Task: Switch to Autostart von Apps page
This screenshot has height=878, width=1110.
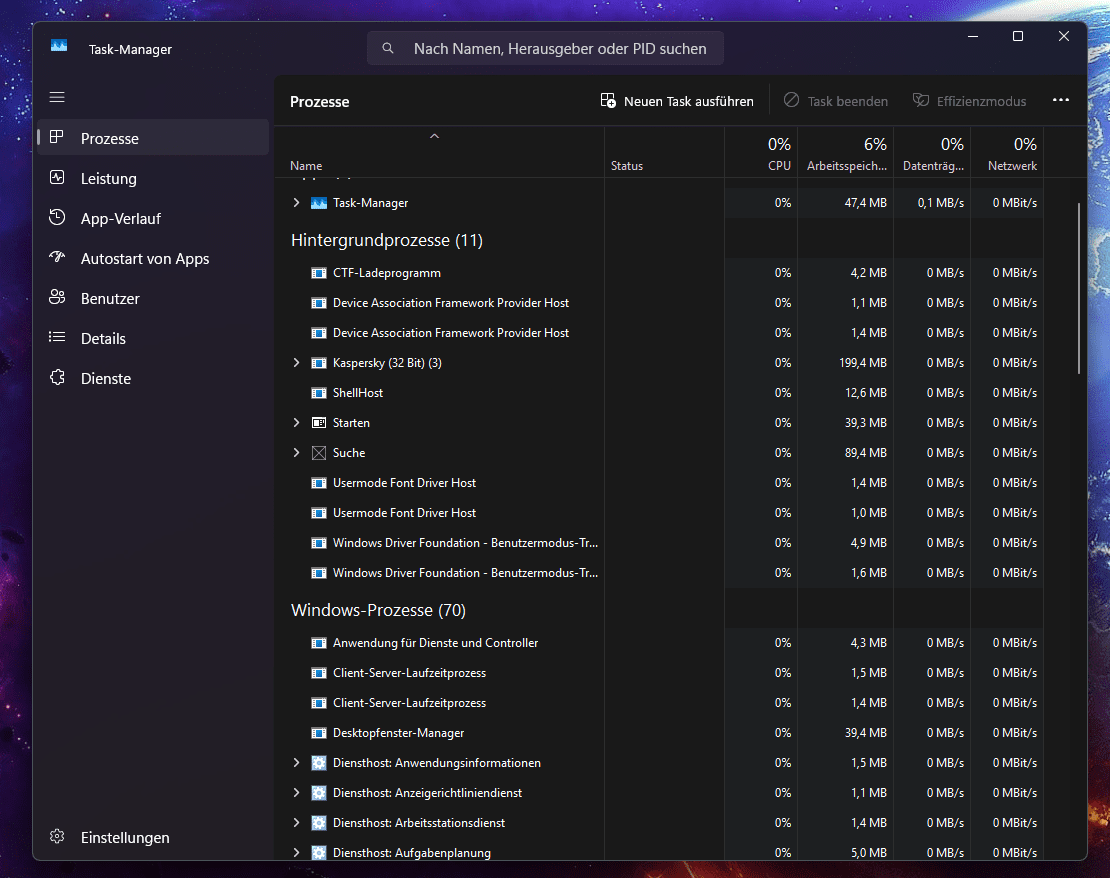Action: pos(154,258)
